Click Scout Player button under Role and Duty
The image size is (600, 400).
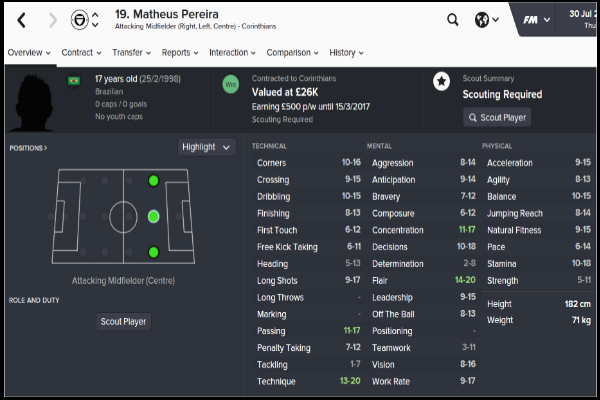pyautogui.click(x=125, y=322)
